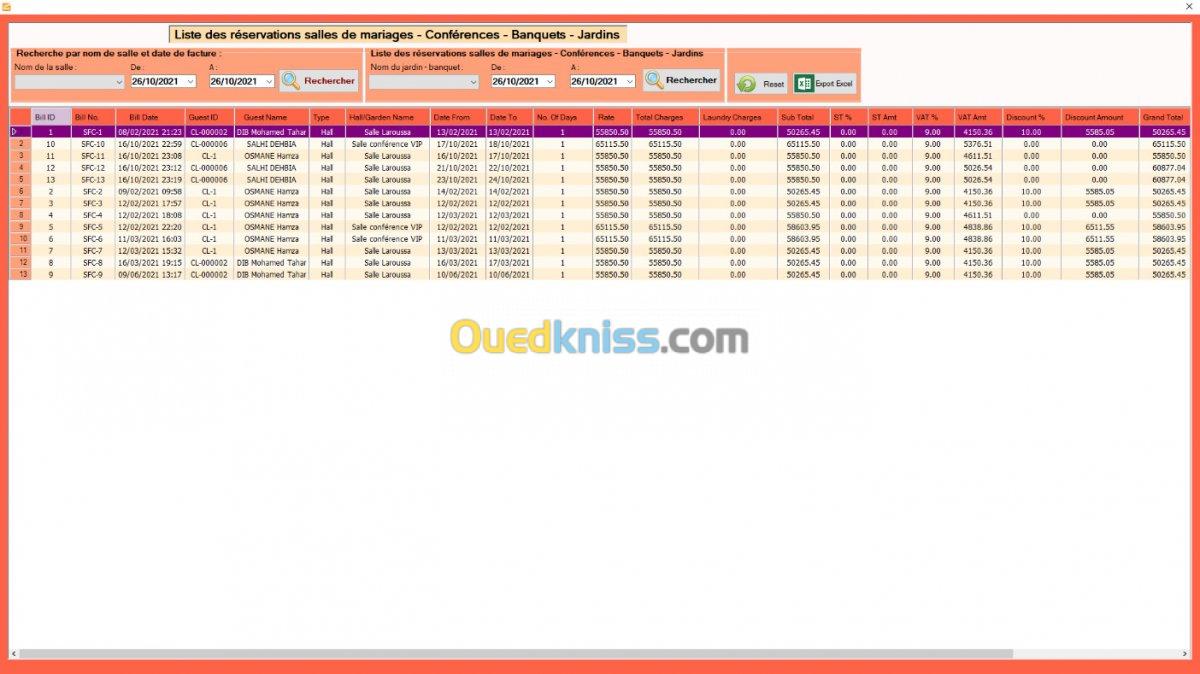Select the bill number cell SFC-1

tap(93, 132)
